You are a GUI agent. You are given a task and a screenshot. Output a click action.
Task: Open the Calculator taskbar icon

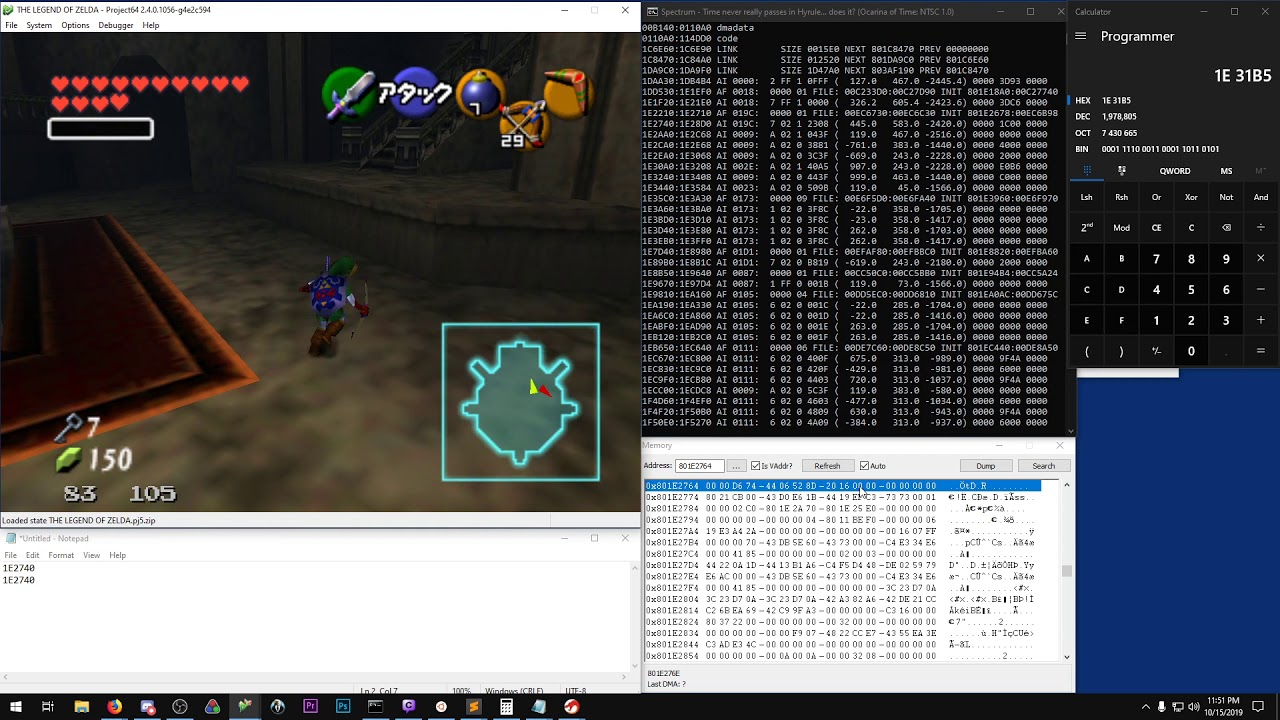click(506, 706)
